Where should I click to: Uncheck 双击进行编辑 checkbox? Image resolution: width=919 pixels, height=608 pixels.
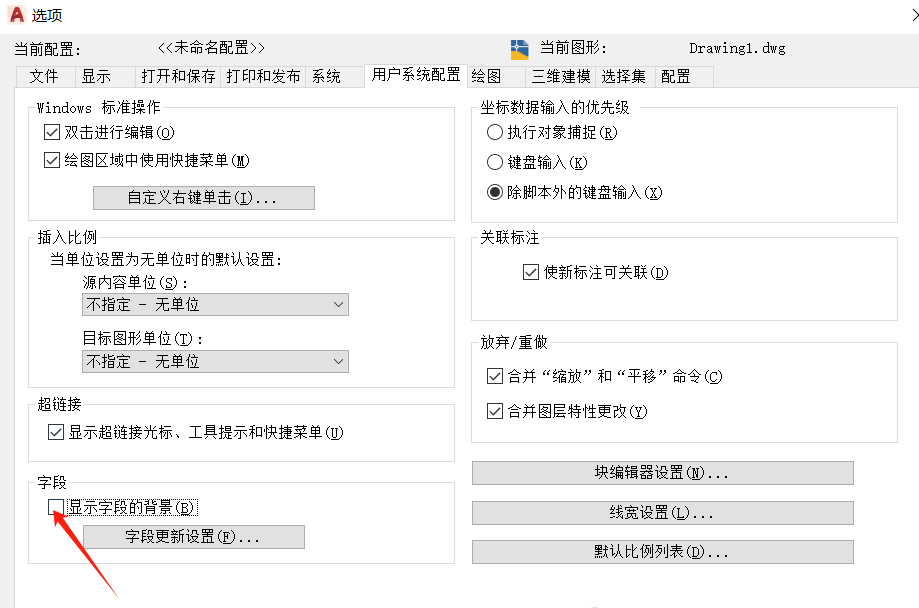click(x=52, y=132)
